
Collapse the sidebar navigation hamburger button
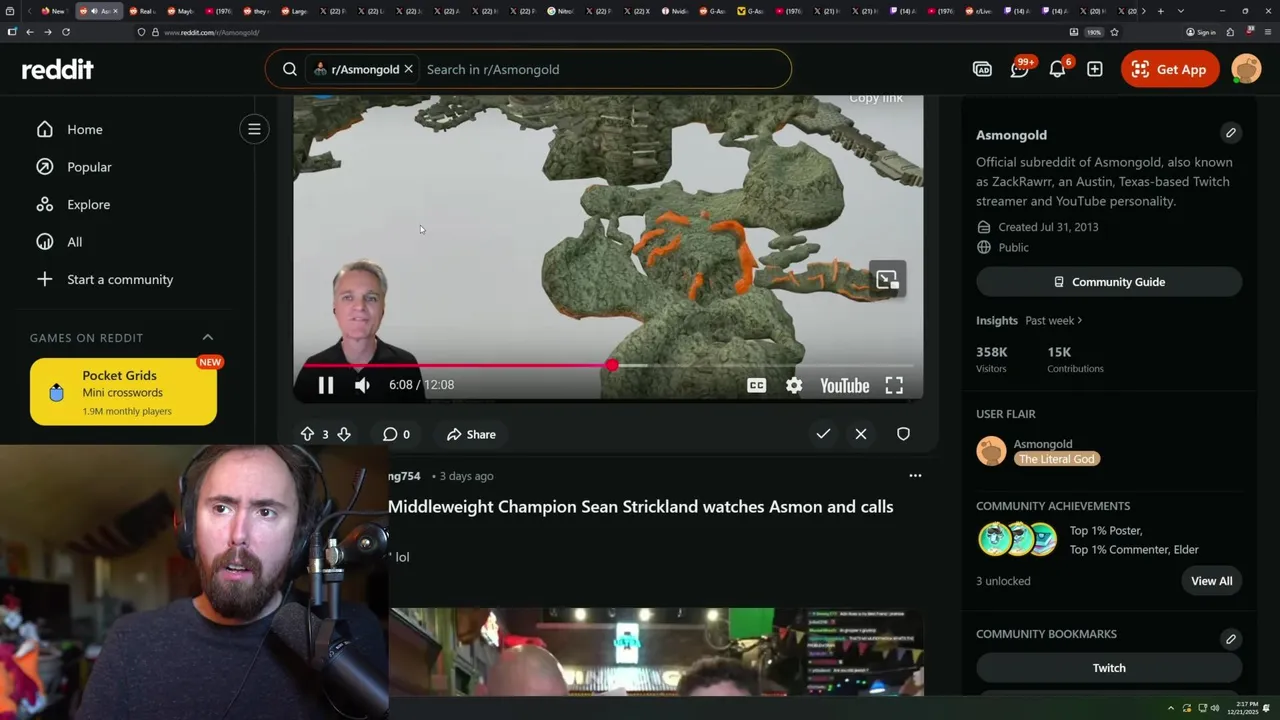(x=254, y=129)
